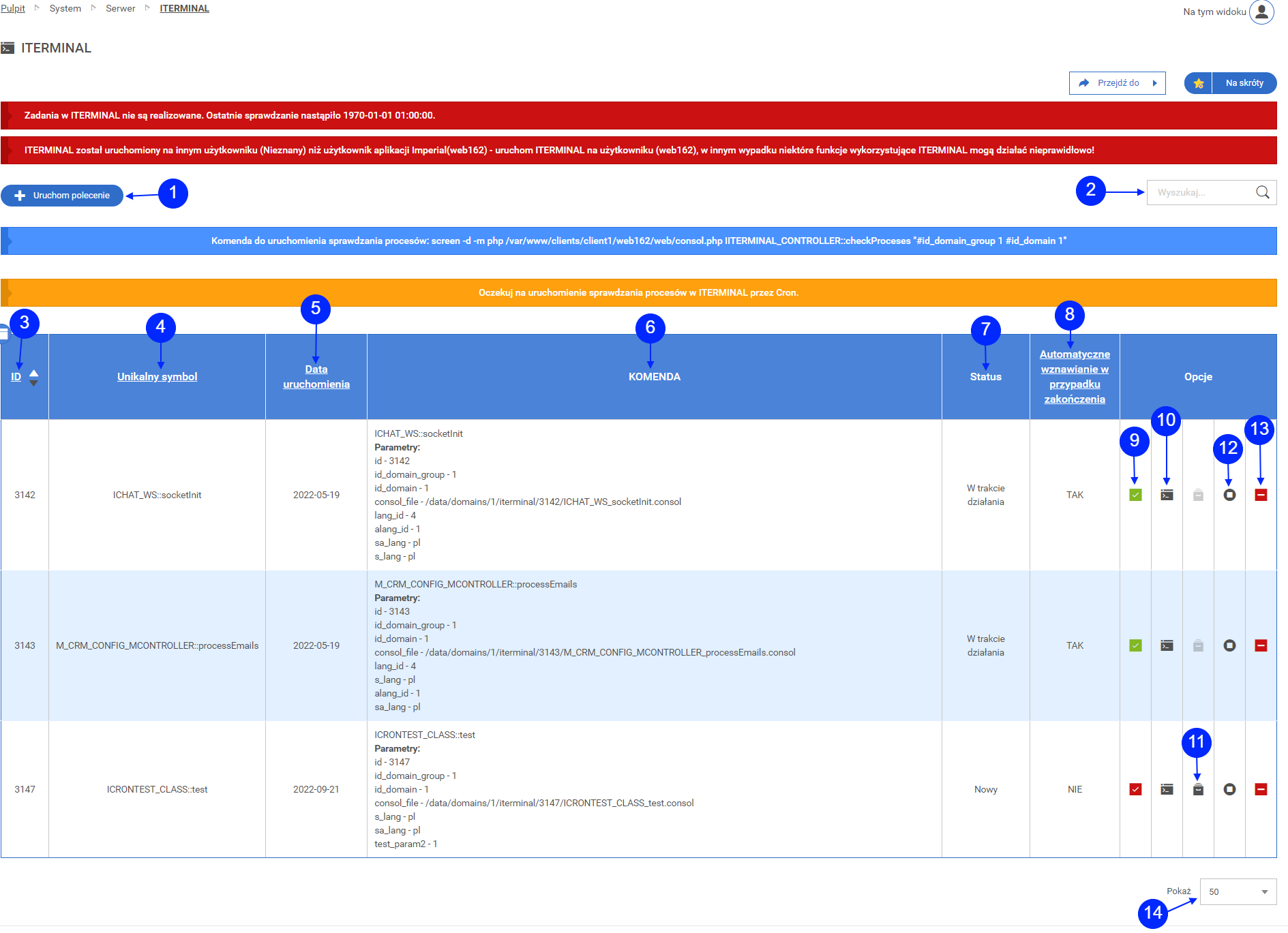Screen dimensions: 1288x933
Task: Click the stop circle icon for row 3143
Action: click(x=1229, y=645)
